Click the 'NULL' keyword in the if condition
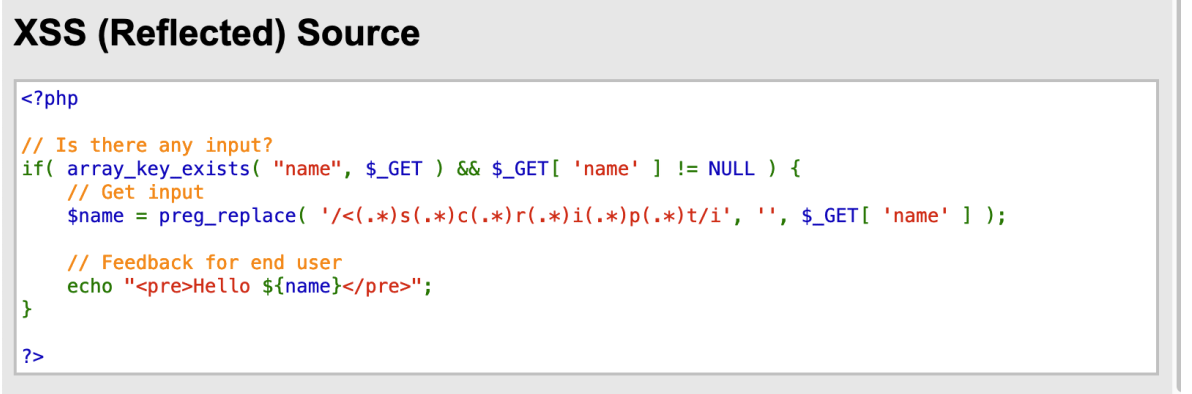Image resolution: width=1192 pixels, height=394 pixels. pos(731,169)
